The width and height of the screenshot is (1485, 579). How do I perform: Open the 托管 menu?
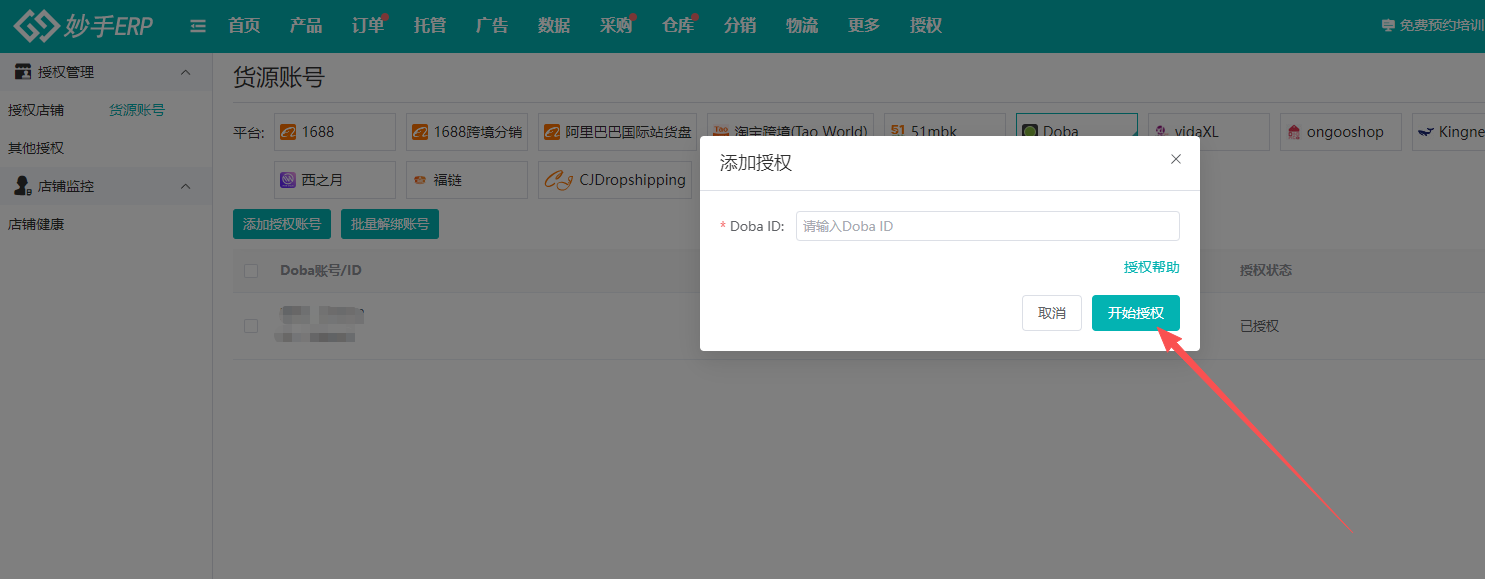[430, 26]
